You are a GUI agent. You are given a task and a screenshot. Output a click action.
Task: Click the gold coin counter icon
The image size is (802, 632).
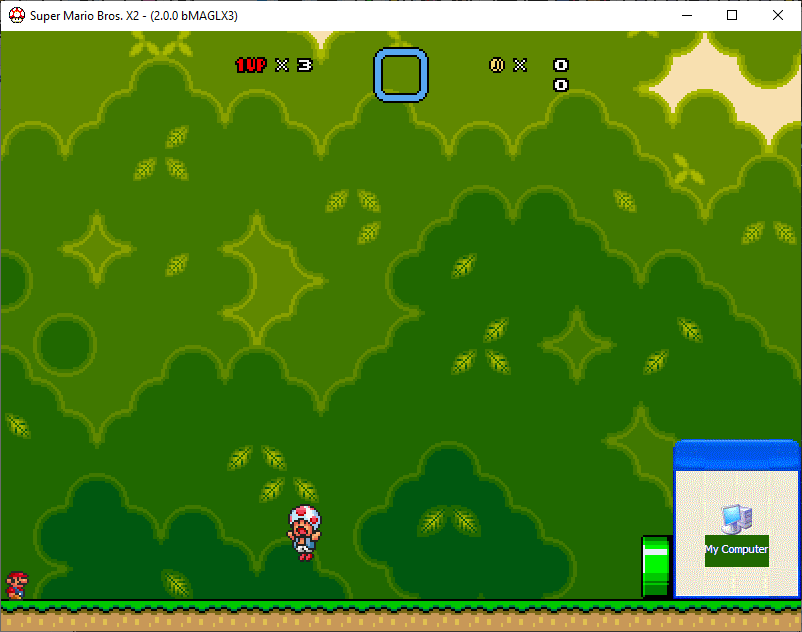click(497, 65)
